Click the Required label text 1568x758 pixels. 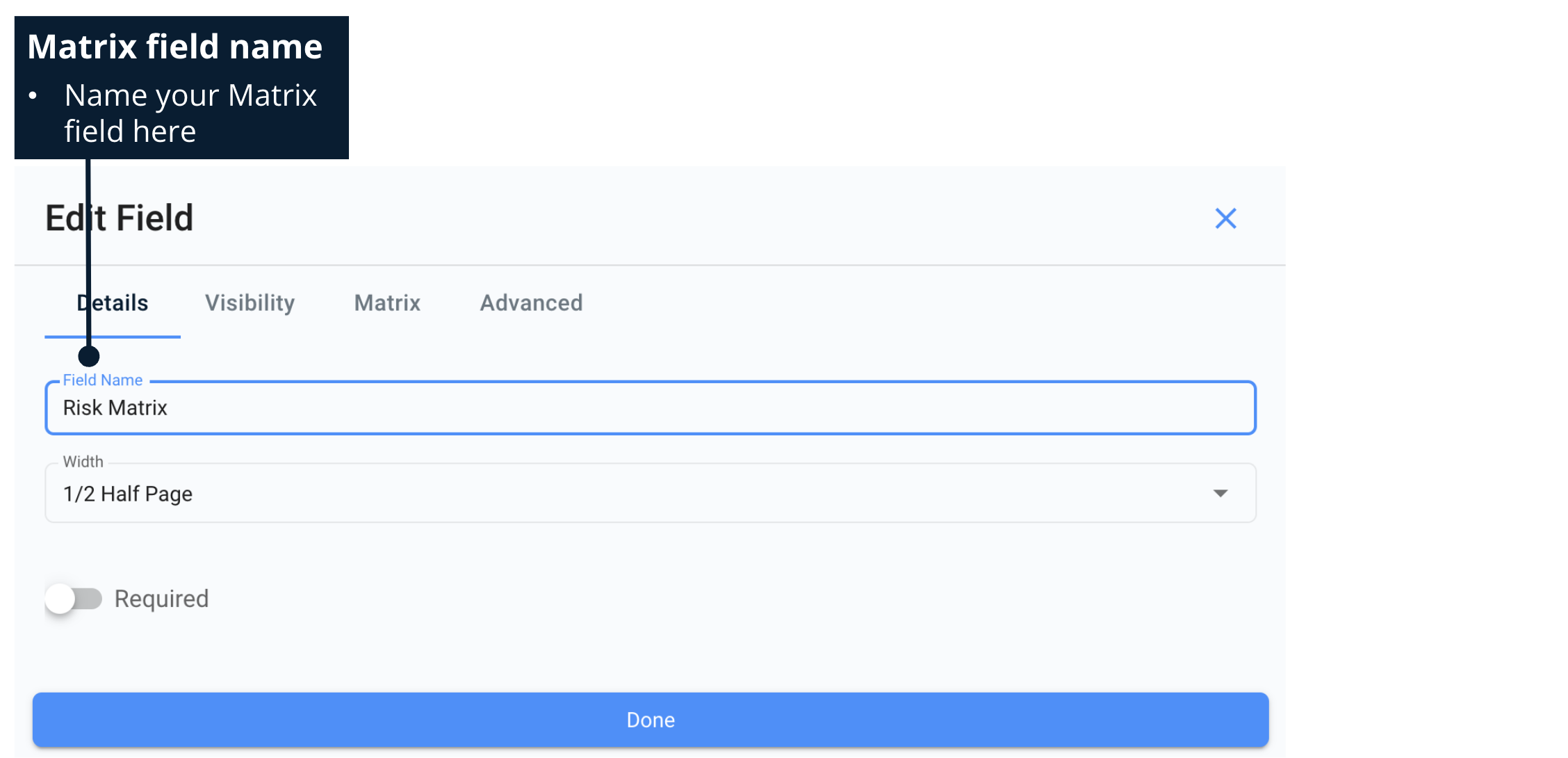click(x=161, y=599)
